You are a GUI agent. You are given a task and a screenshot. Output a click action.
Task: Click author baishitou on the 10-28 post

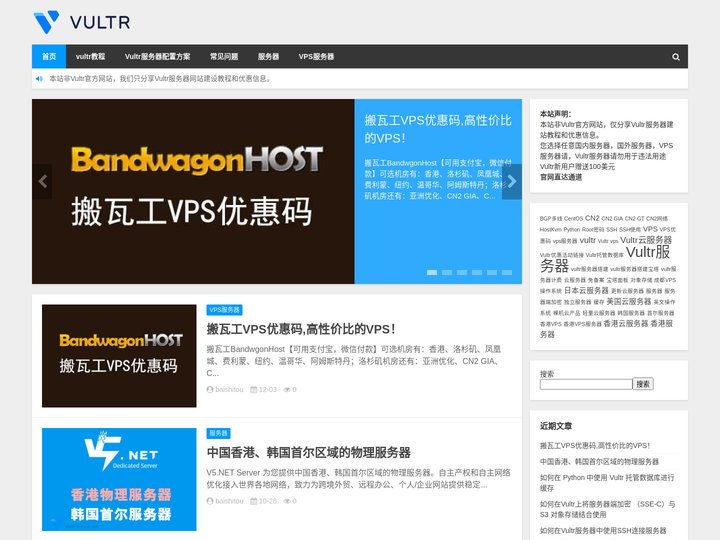(x=225, y=501)
